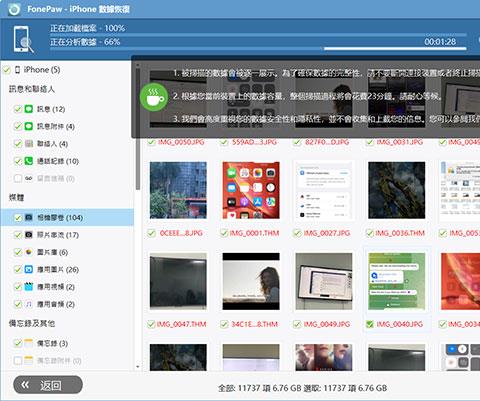Click the notes attachments icon (0)
The height and width of the screenshot is (401, 480).
[29, 360]
